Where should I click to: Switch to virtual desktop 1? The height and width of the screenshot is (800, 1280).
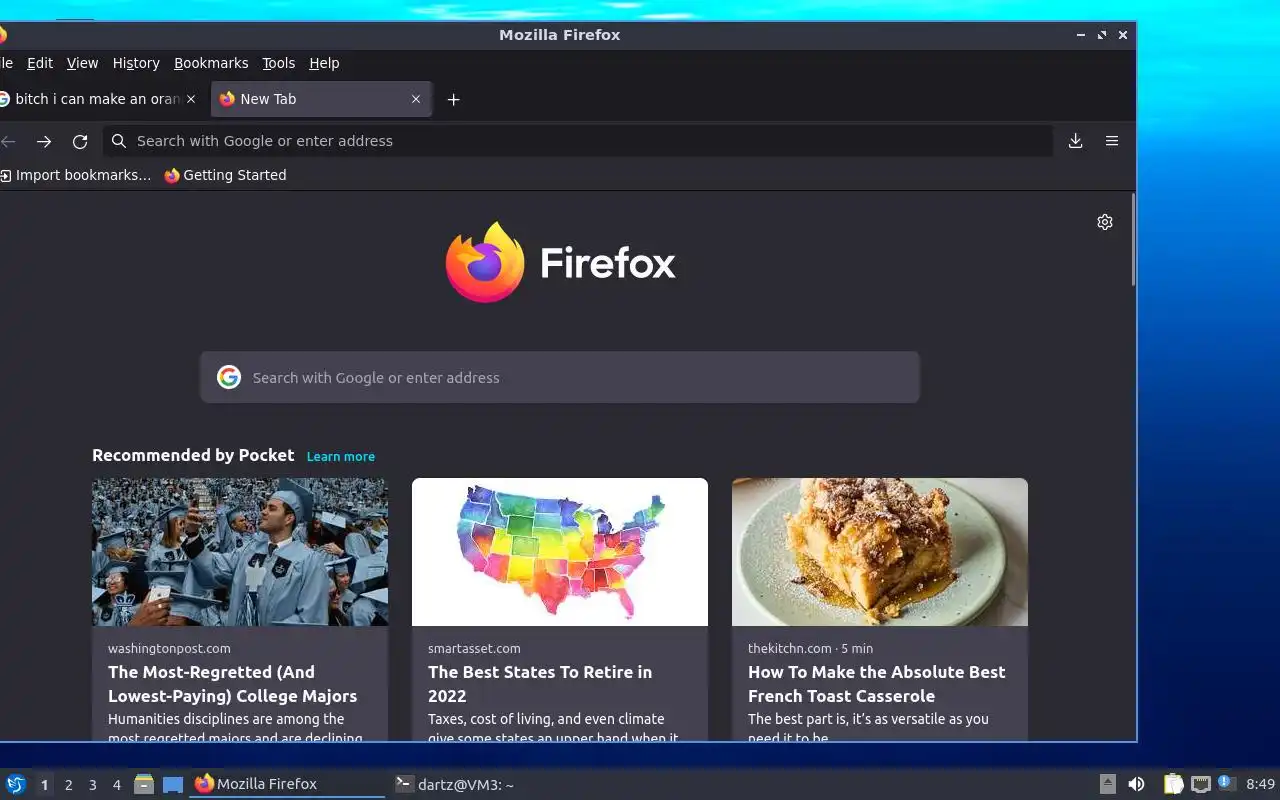[44, 785]
